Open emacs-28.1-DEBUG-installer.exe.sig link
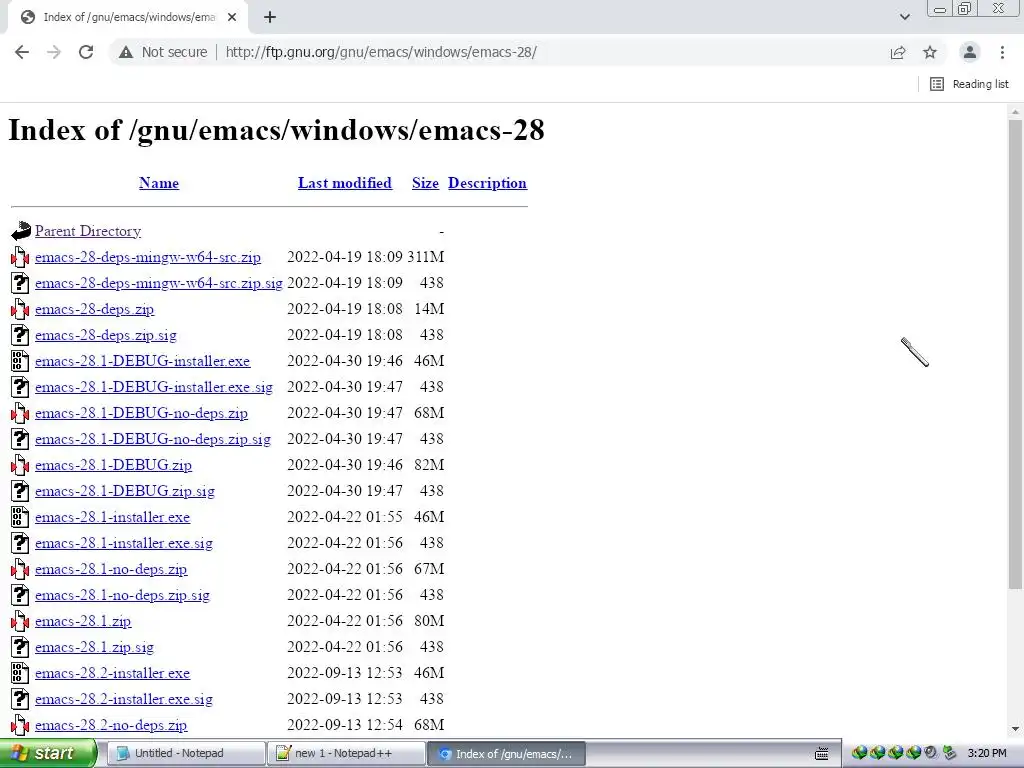The height and width of the screenshot is (768, 1024). pyautogui.click(x=153, y=387)
